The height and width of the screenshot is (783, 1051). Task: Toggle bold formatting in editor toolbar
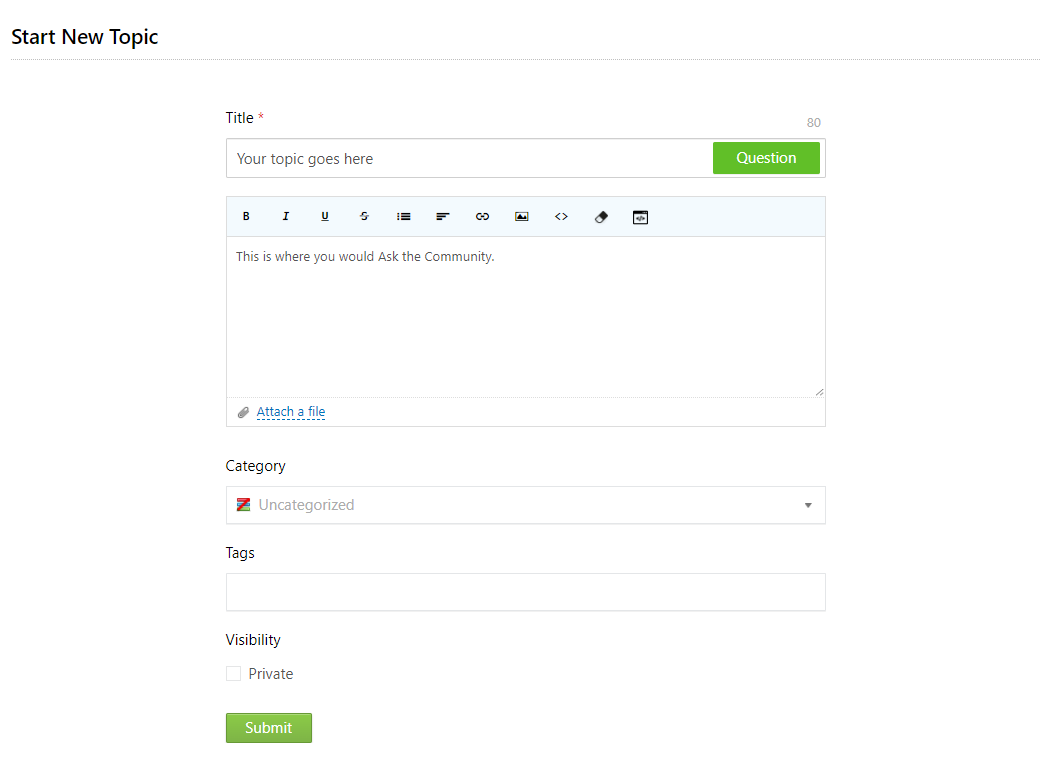tap(246, 217)
